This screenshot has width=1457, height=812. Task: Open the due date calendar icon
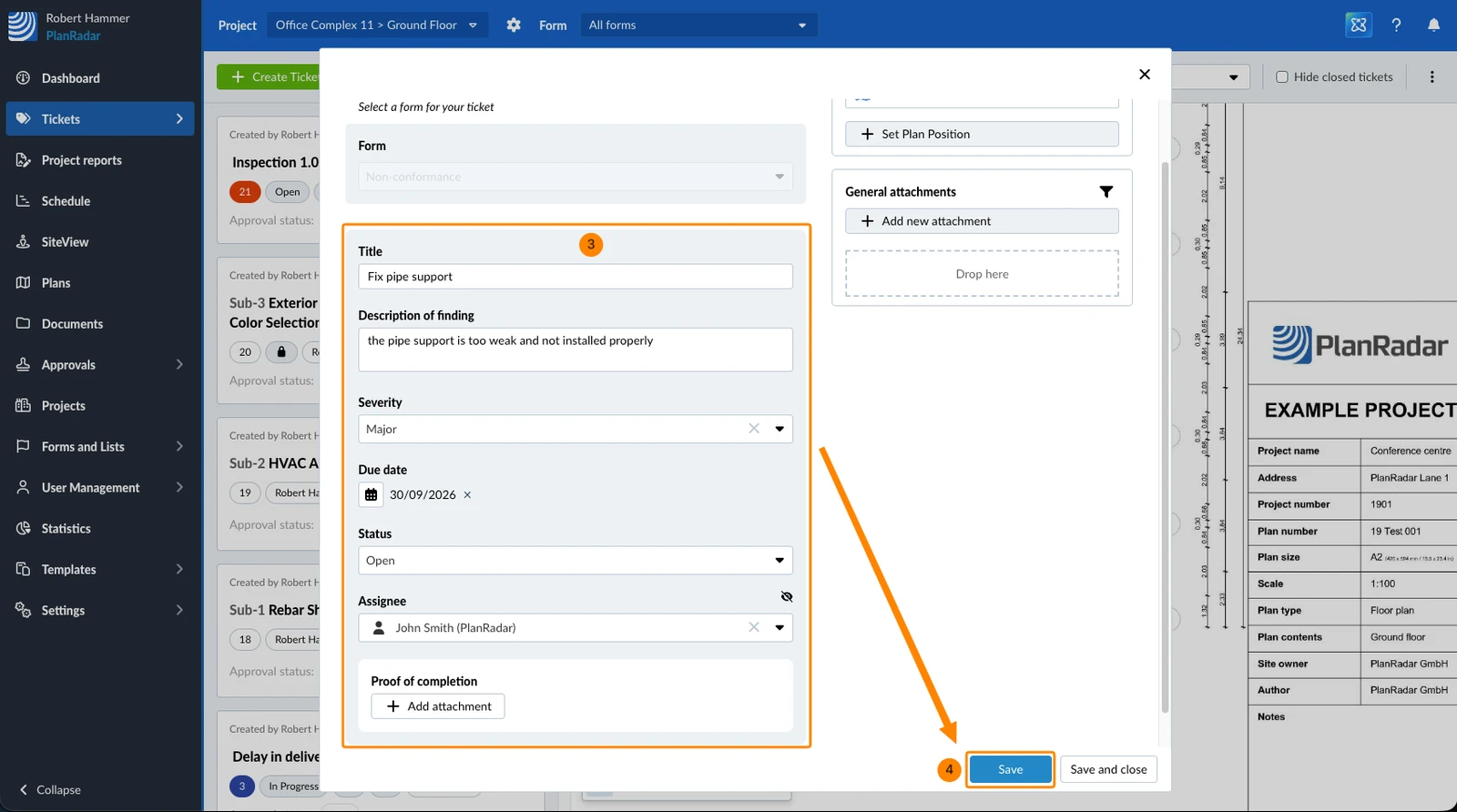pos(371,495)
